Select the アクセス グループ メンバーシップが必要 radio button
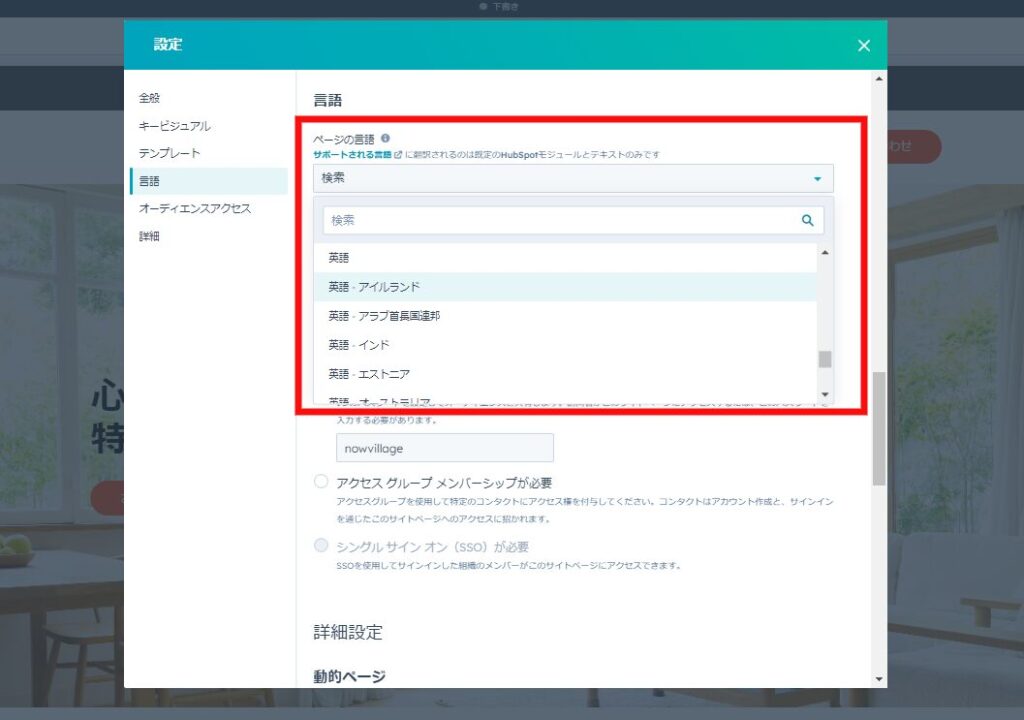 pos(321,481)
